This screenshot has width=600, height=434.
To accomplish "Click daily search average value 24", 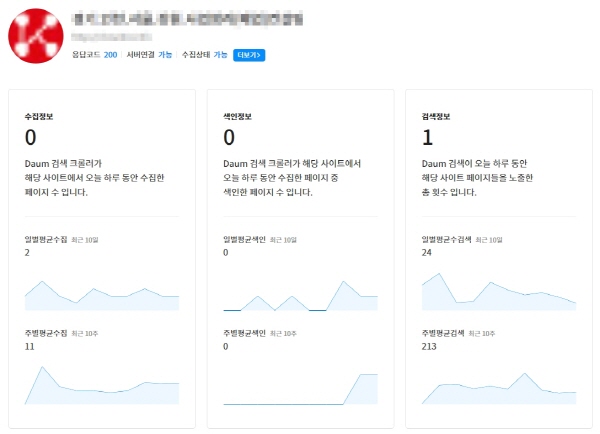I will coord(427,253).
